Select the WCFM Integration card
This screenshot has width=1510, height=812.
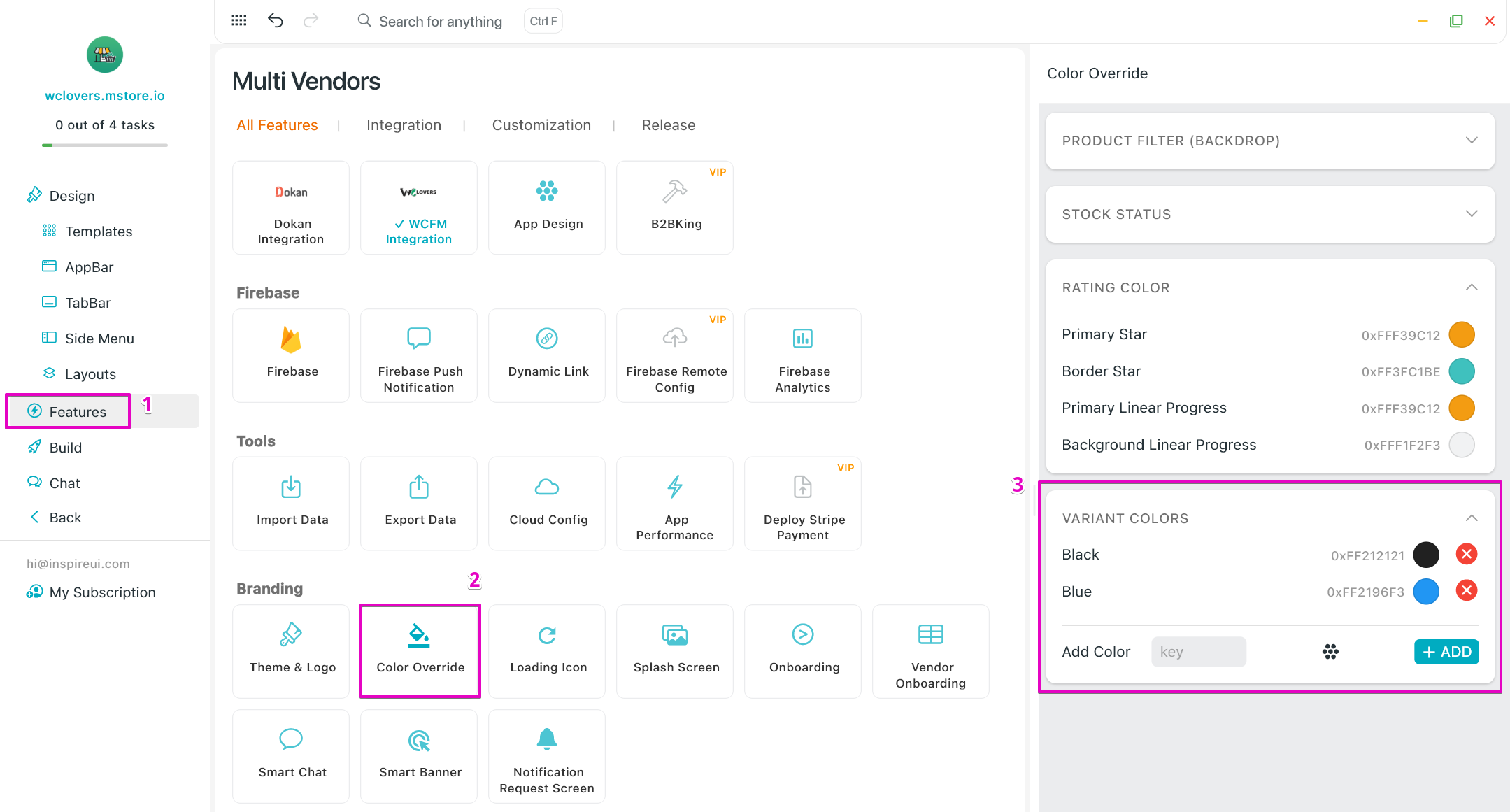419,208
